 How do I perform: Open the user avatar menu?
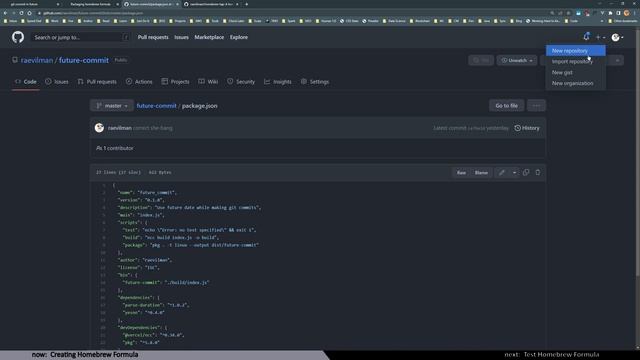(x=617, y=37)
